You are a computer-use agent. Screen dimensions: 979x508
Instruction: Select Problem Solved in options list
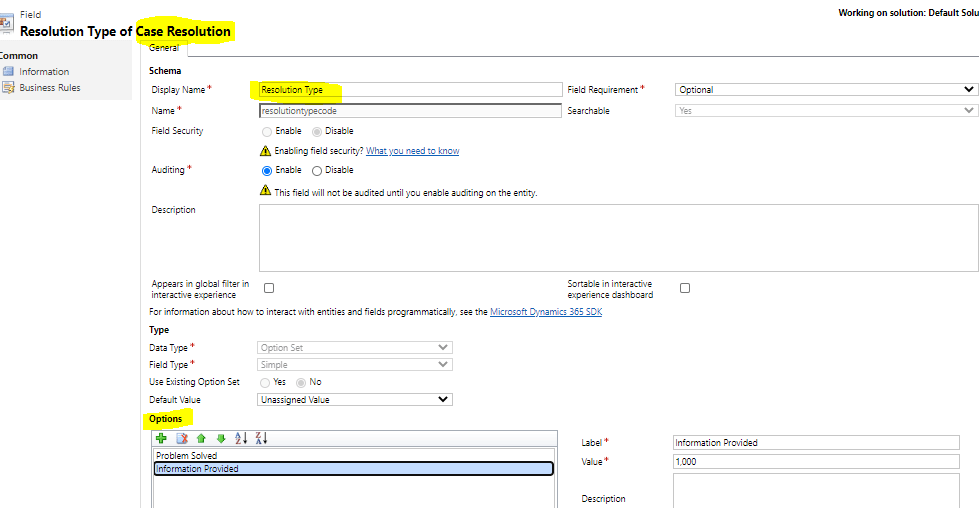coord(187,456)
